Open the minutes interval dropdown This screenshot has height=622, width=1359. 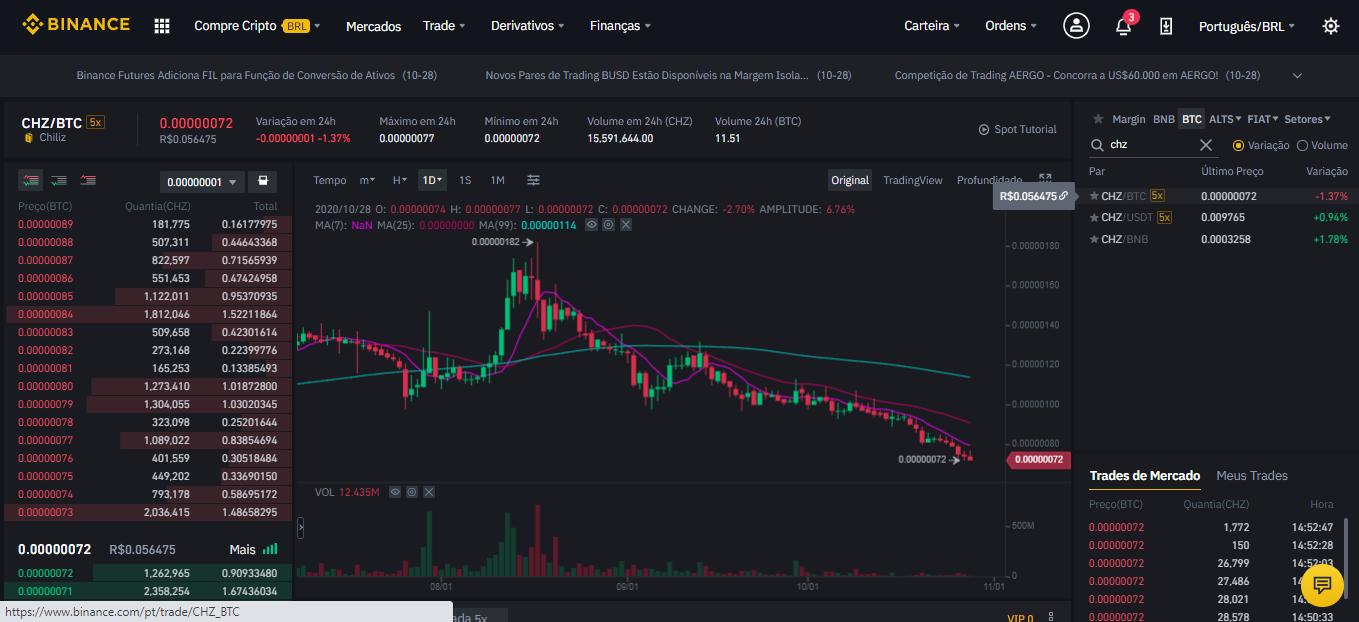pos(367,180)
